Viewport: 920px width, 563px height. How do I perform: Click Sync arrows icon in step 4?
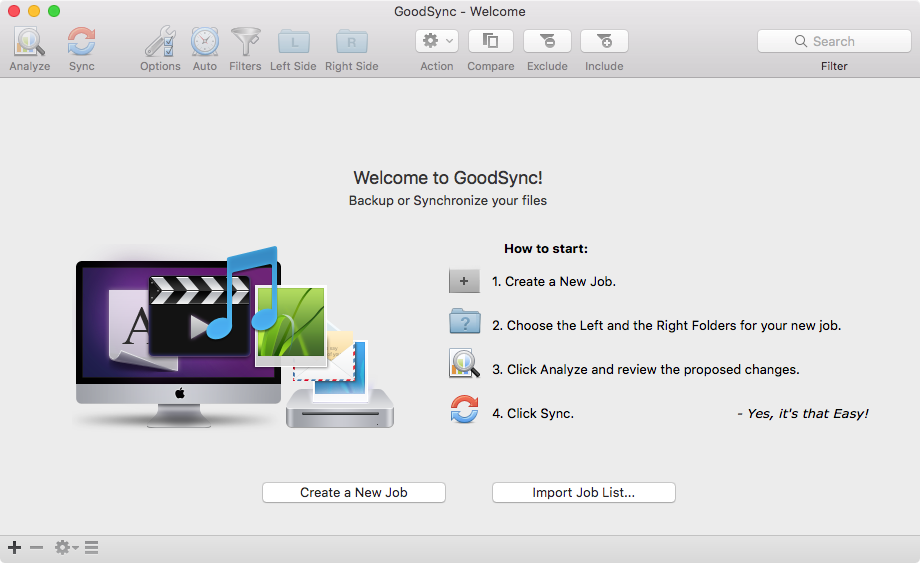[x=464, y=409]
